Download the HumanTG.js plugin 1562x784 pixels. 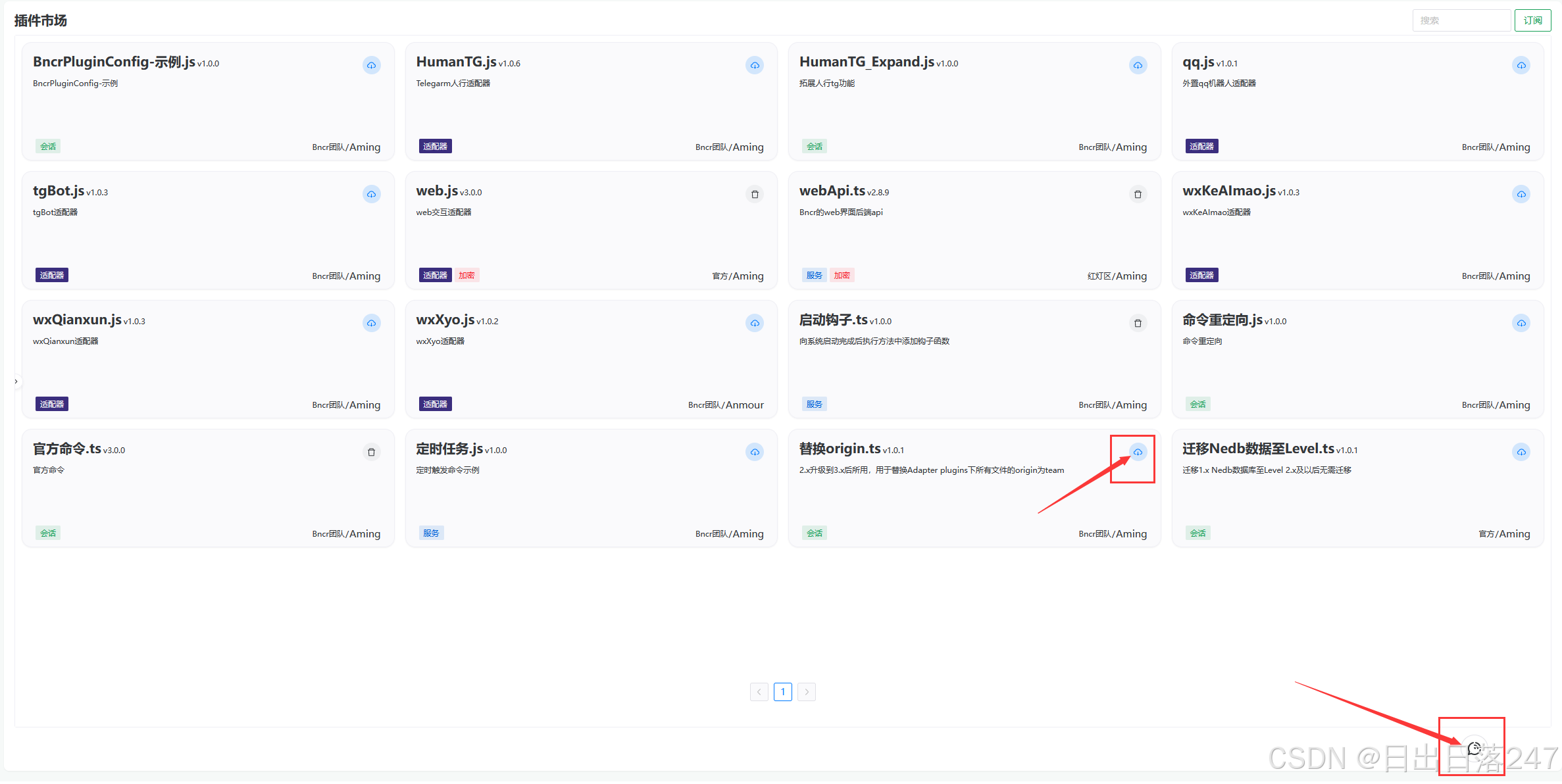tap(755, 65)
